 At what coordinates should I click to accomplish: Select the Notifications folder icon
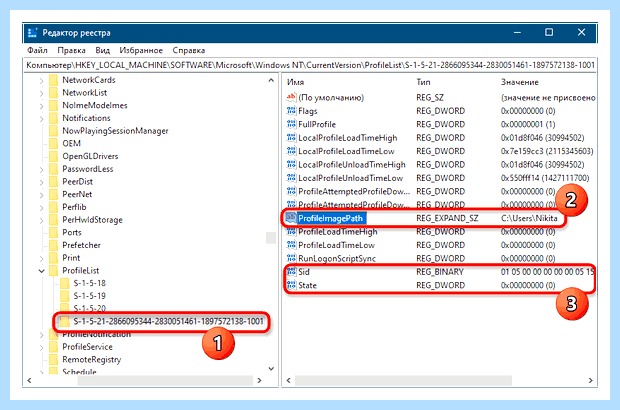pyautogui.click(x=53, y=118)
